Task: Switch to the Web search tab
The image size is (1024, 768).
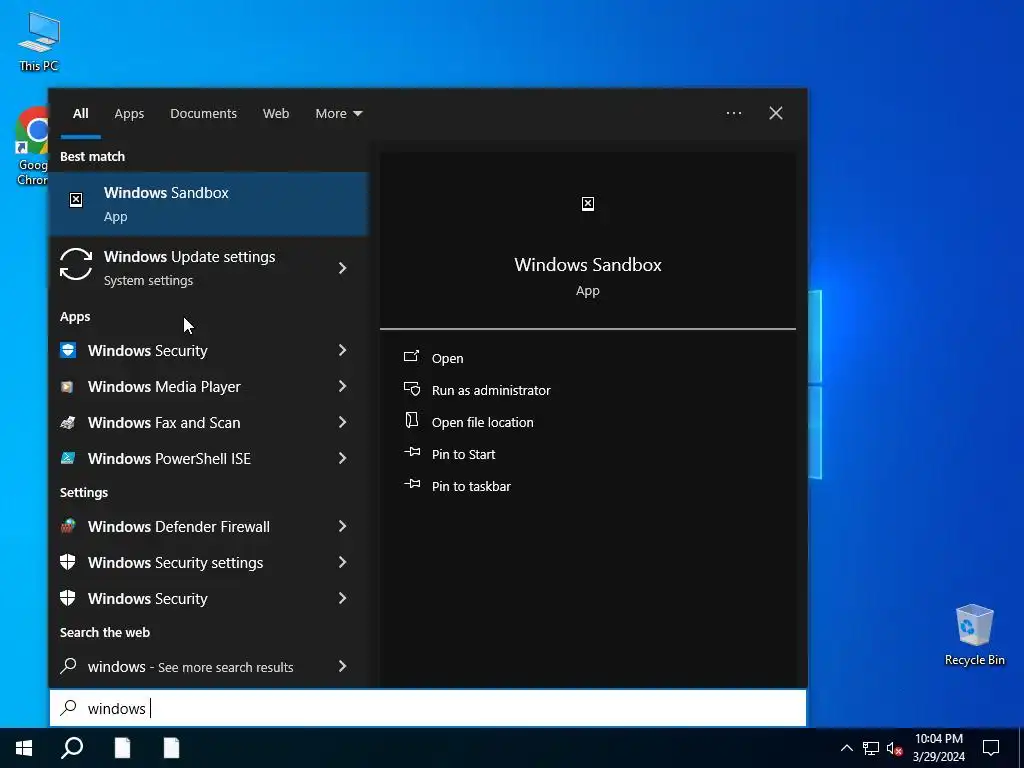Action: click(276, 114)
